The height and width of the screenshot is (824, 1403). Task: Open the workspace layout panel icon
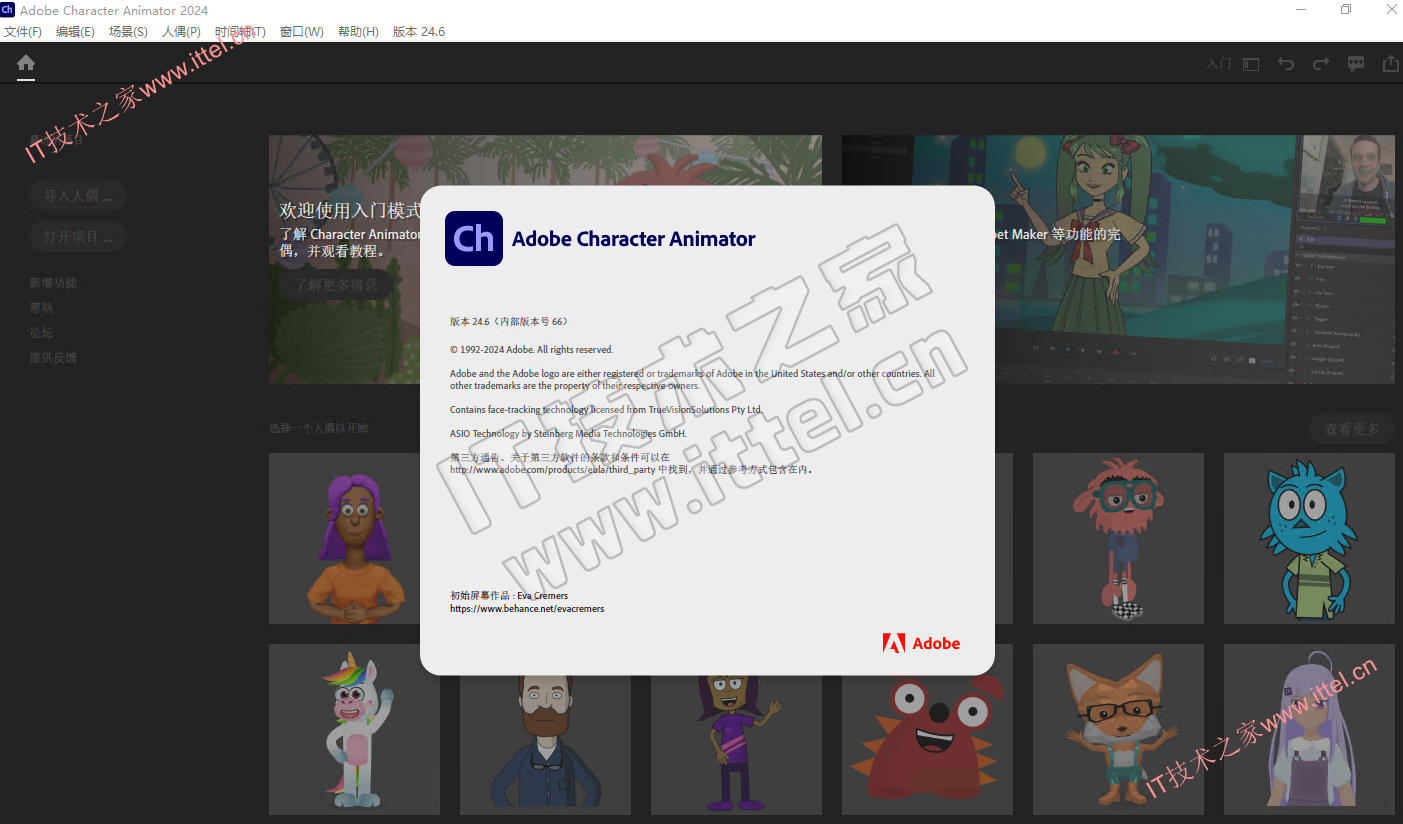click(1251, 64)
